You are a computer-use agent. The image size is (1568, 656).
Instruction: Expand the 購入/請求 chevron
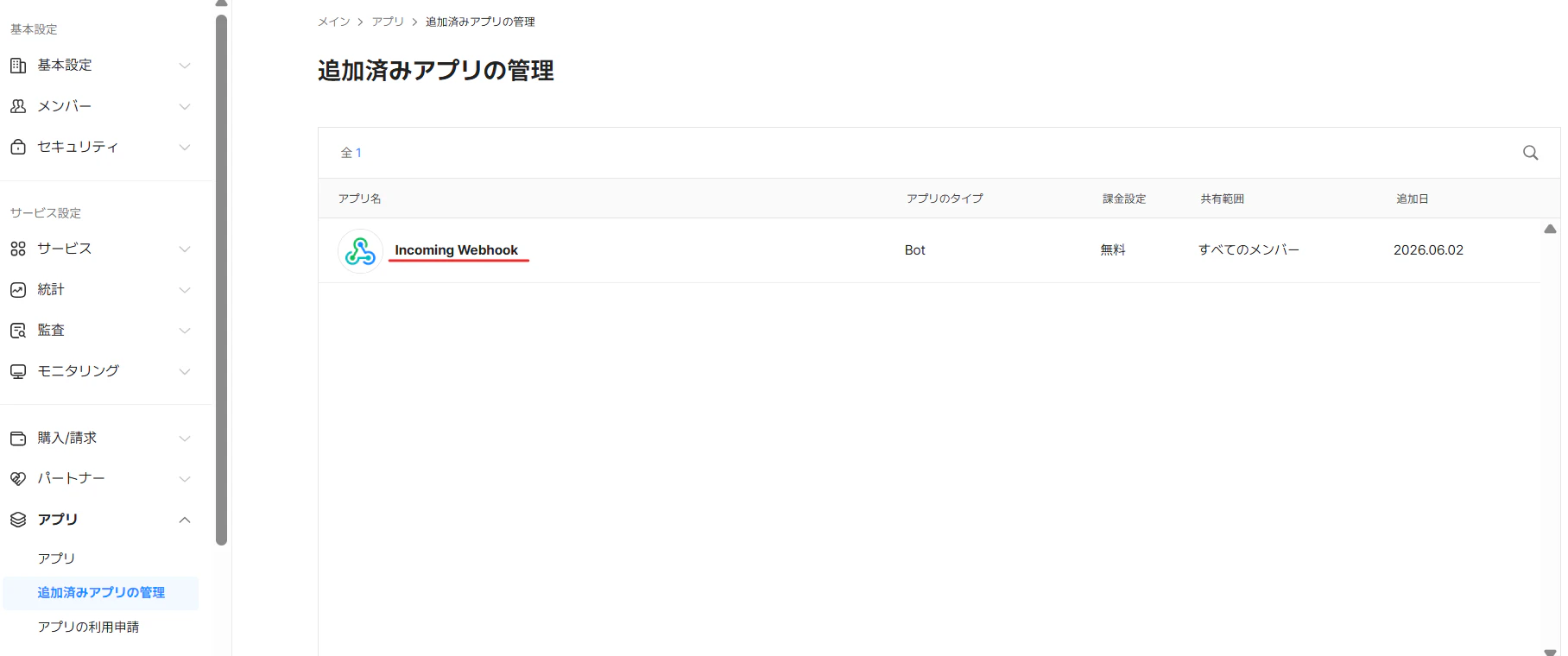(185, 438)
